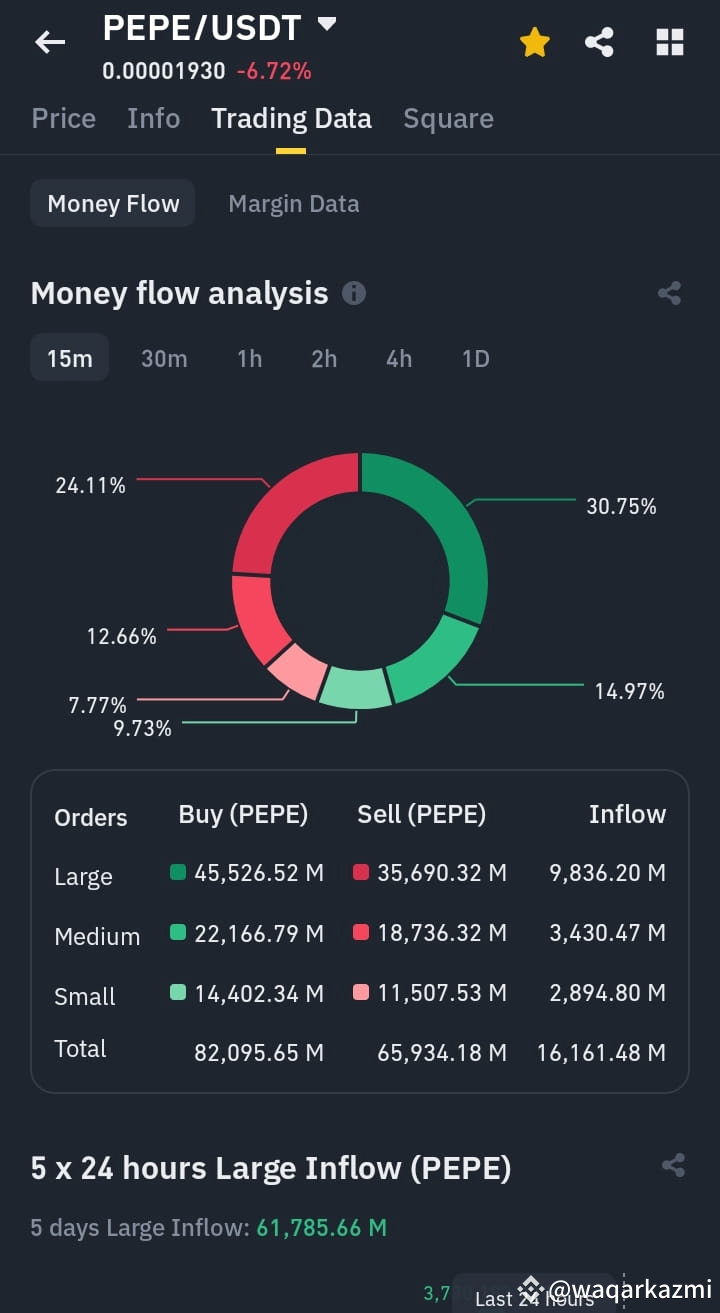This screenshot has height=1313, width=720.
Task: Tap the price 0.00001930
Action: pyautogui.click(x=164, y=71)
